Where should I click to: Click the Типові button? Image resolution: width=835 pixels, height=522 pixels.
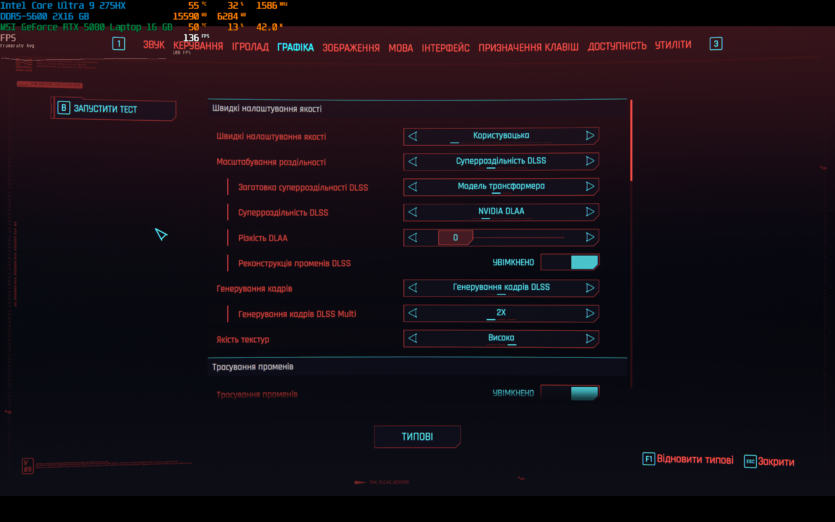pos(417,437)
